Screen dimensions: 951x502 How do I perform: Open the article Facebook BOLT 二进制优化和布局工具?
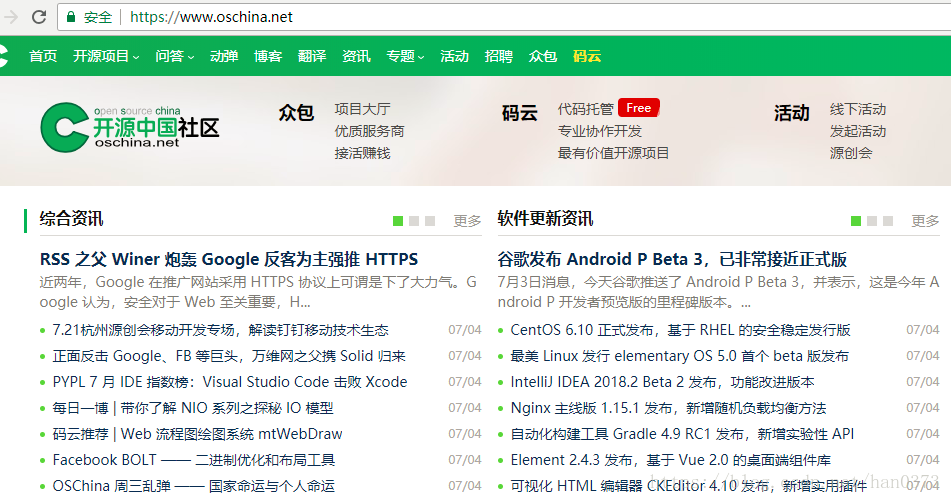pyautogui.click(x=193, y=460)
